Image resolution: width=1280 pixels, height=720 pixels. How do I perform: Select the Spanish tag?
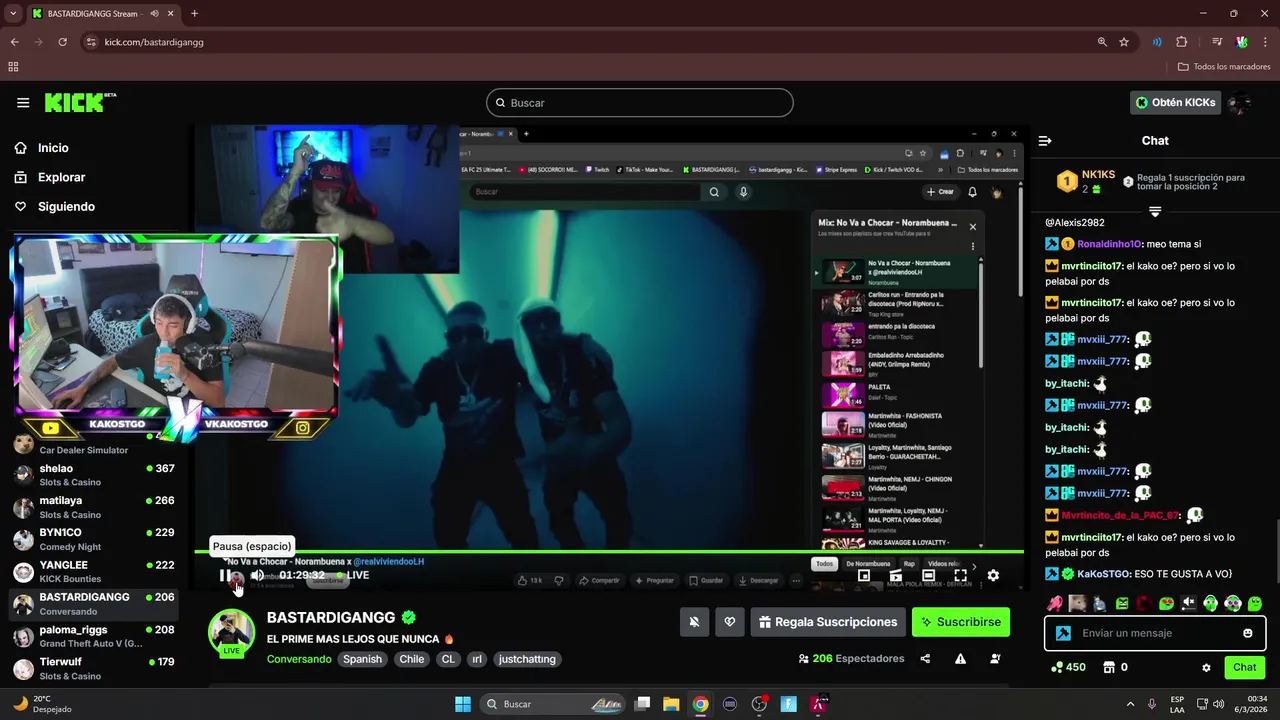(x=363, y=659)
